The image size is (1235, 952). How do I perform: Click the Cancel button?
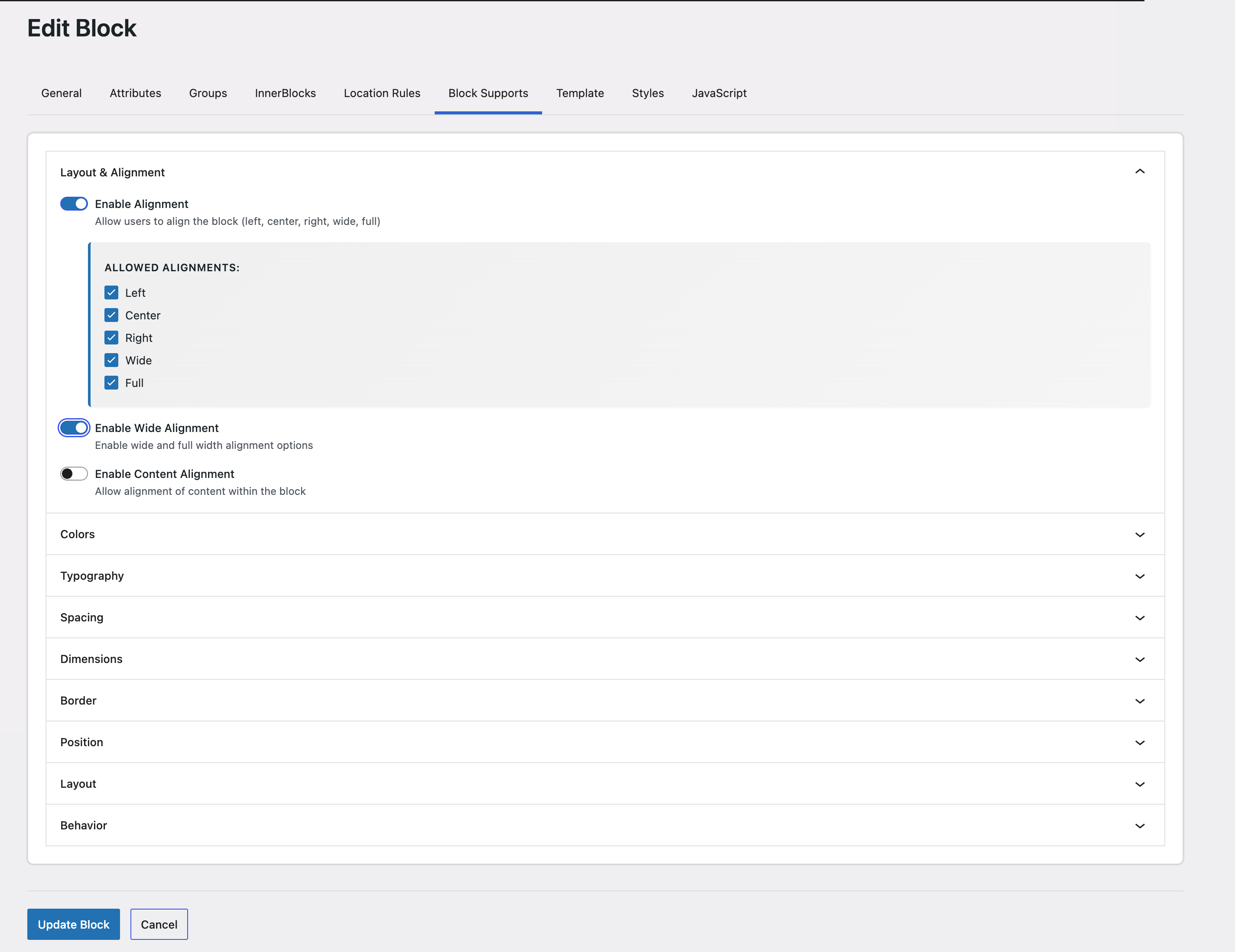coord(159,924)
